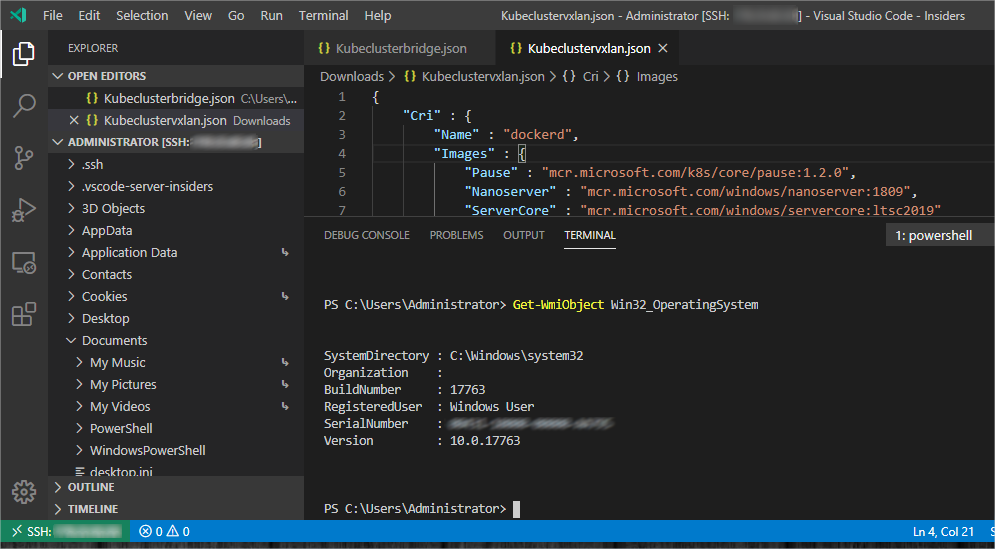Click errors and warnings status bar indicator
Screen dimensions: 995x549
(x=164, y=532)
